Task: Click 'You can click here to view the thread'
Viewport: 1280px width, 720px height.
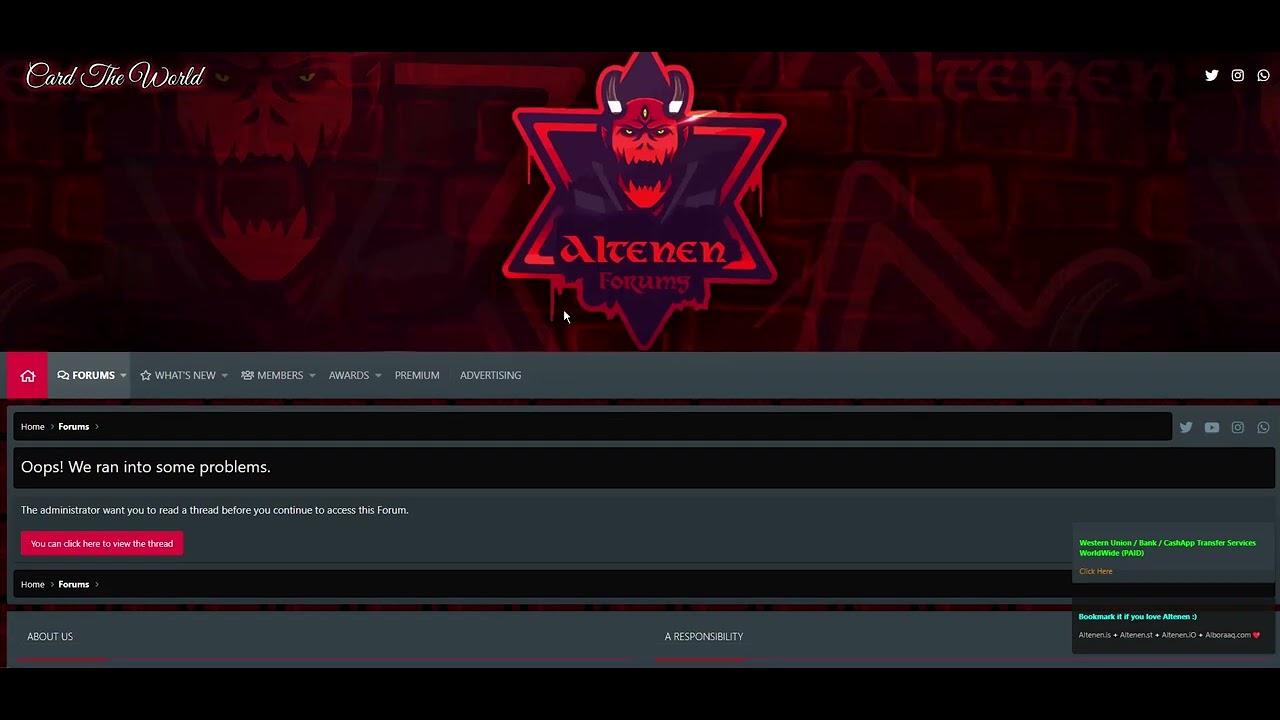Action: pos(102,544)
